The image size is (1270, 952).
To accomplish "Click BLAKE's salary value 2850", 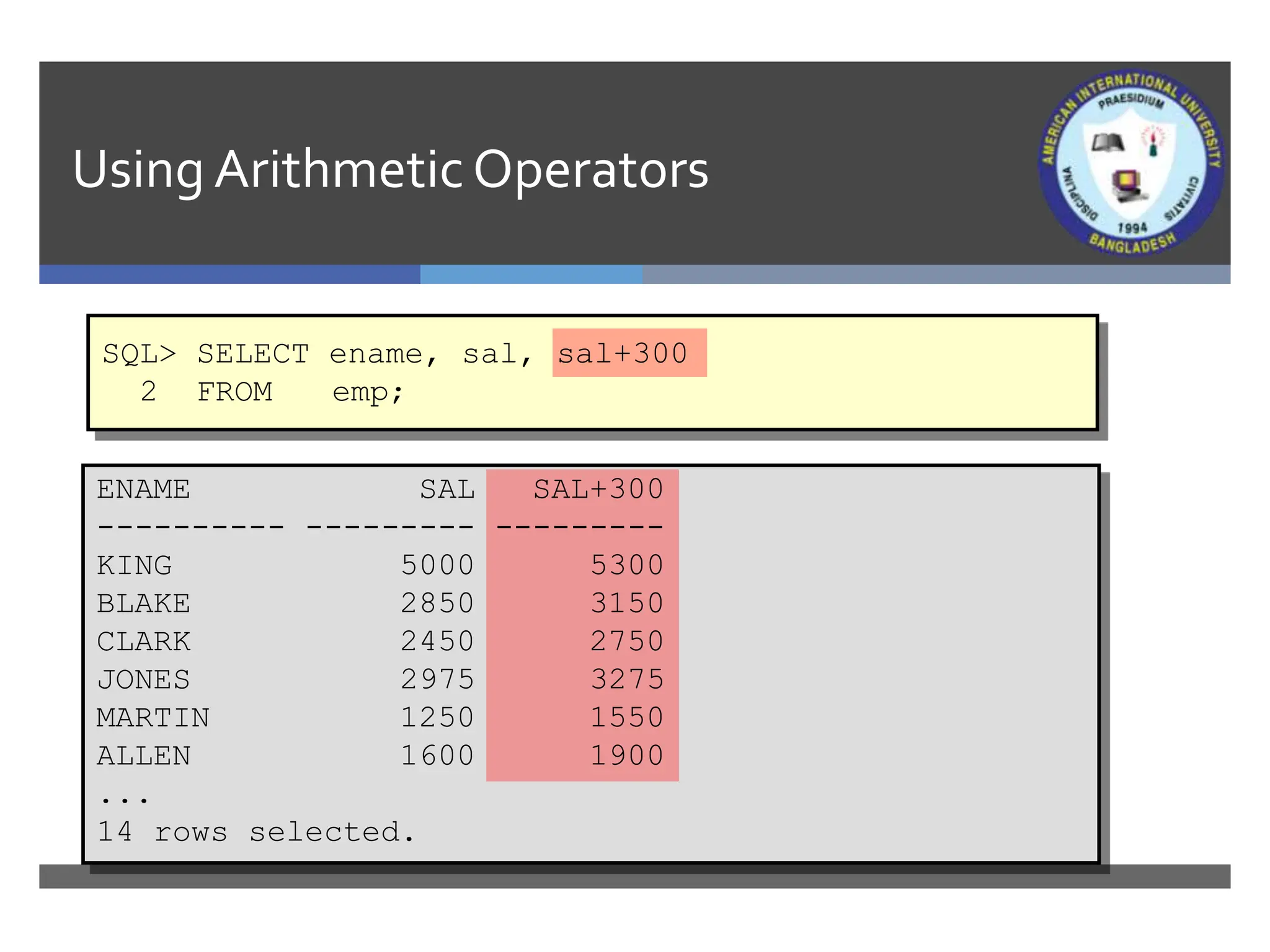I will (x=437, y=603).
